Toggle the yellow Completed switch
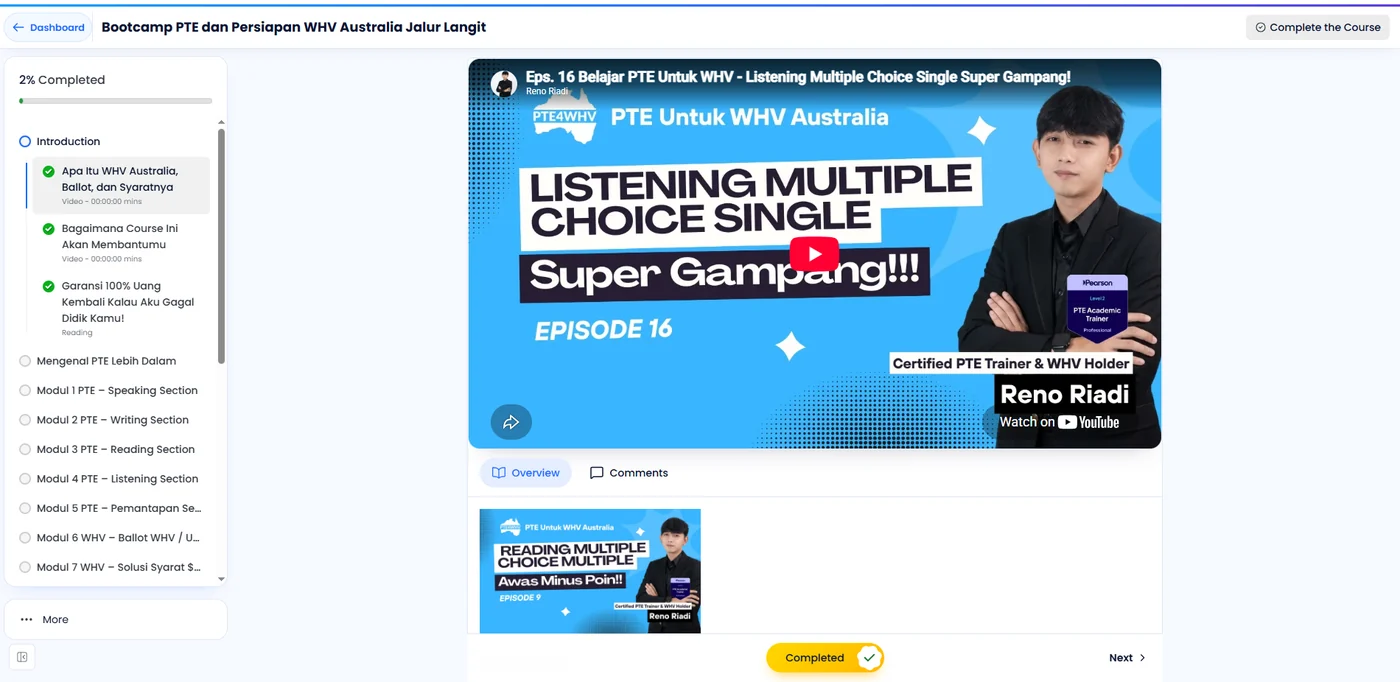Image resolution: width=1400 pixels, height=682 pixels. [x=825, y=658]
